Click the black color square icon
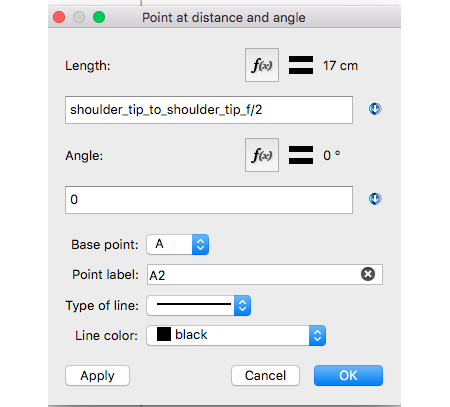 coord(164,334)
